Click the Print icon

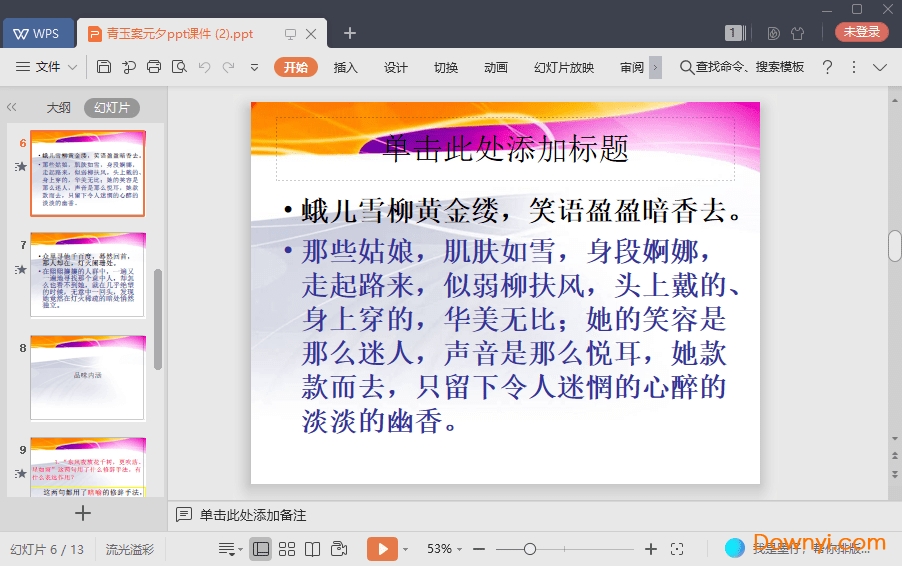[x=154, y=67]
